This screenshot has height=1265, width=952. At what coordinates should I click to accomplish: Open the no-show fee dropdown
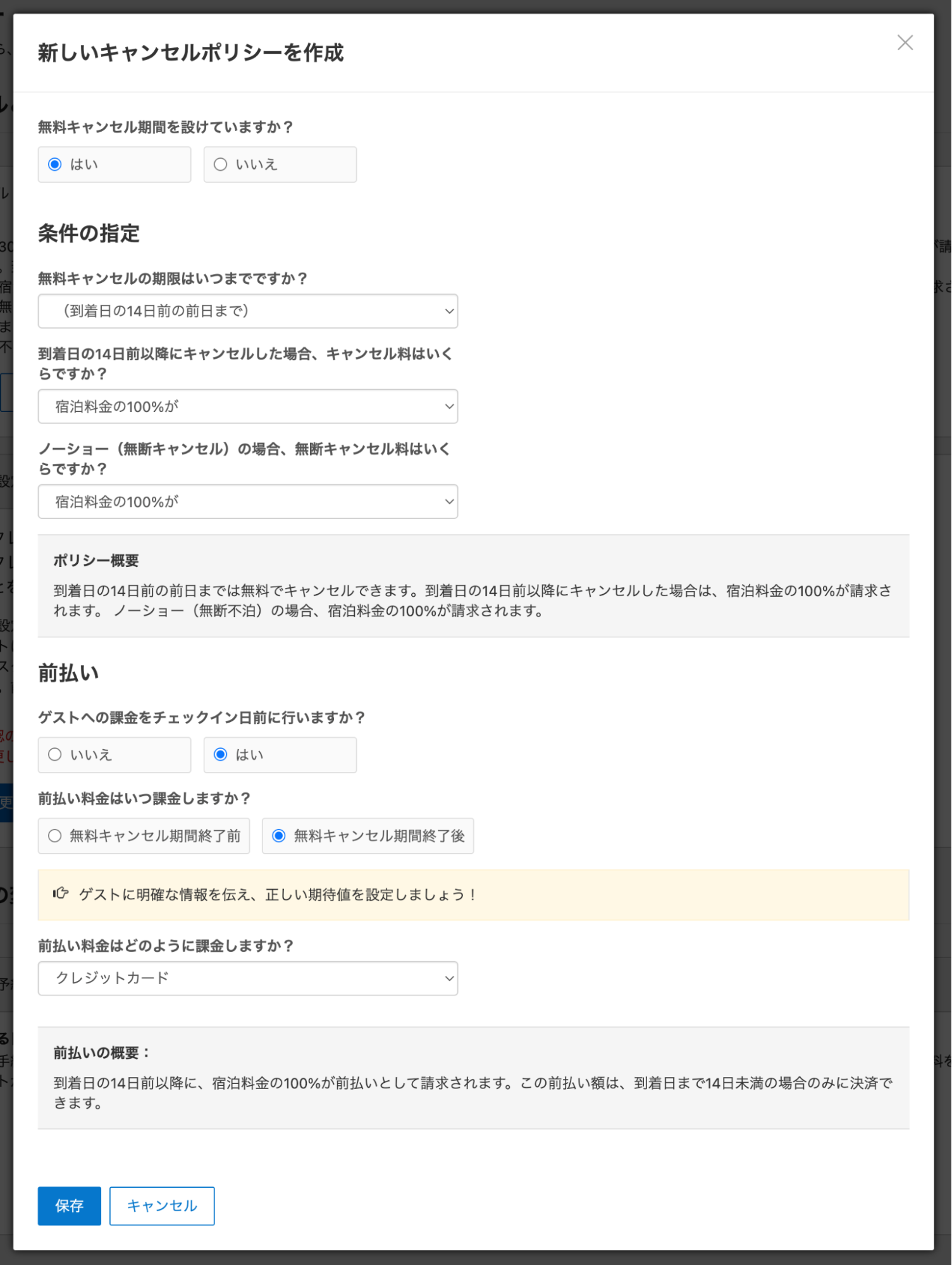tap(247, 502)
